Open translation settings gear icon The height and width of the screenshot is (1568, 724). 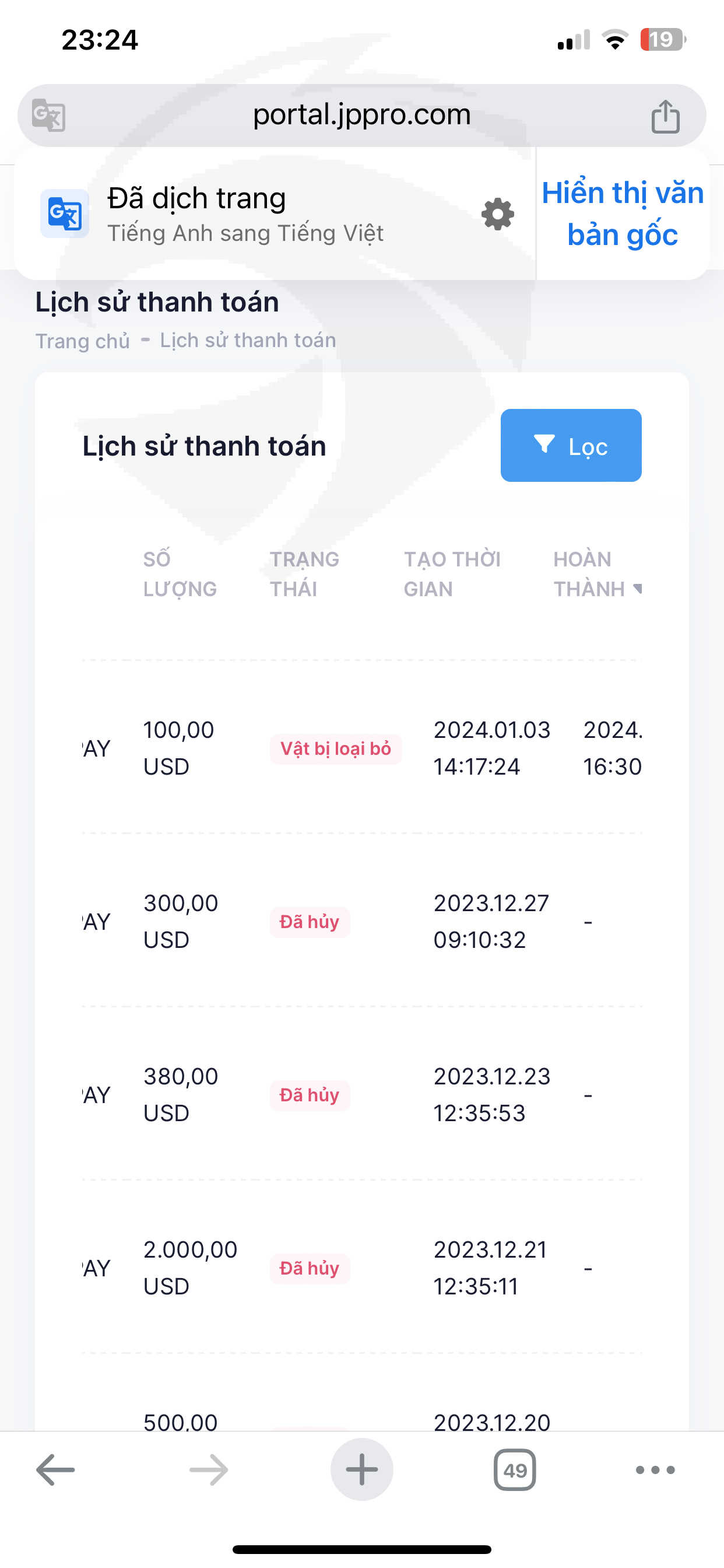498,214
